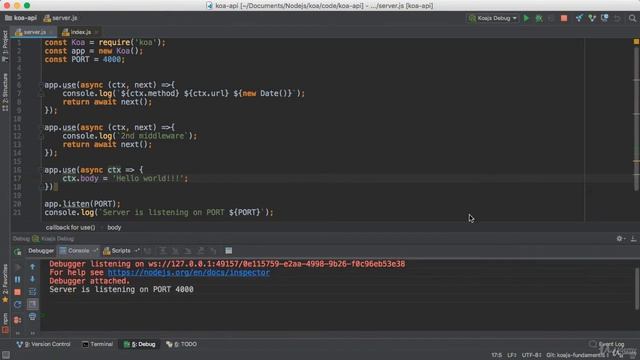
Task: Close the index.js tab
Action: [96, 32]
